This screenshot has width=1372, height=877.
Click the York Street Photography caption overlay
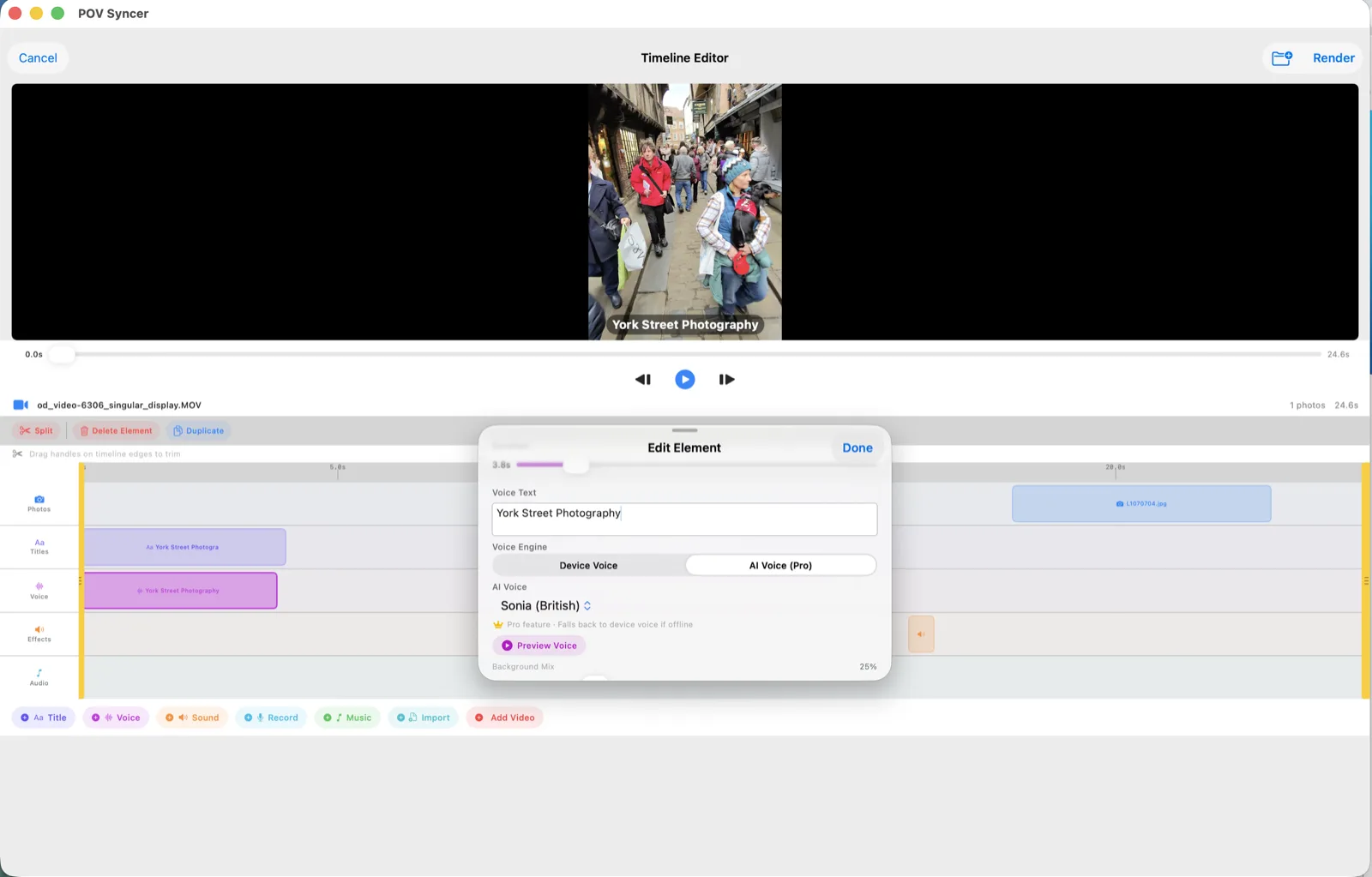coord(684,325)
